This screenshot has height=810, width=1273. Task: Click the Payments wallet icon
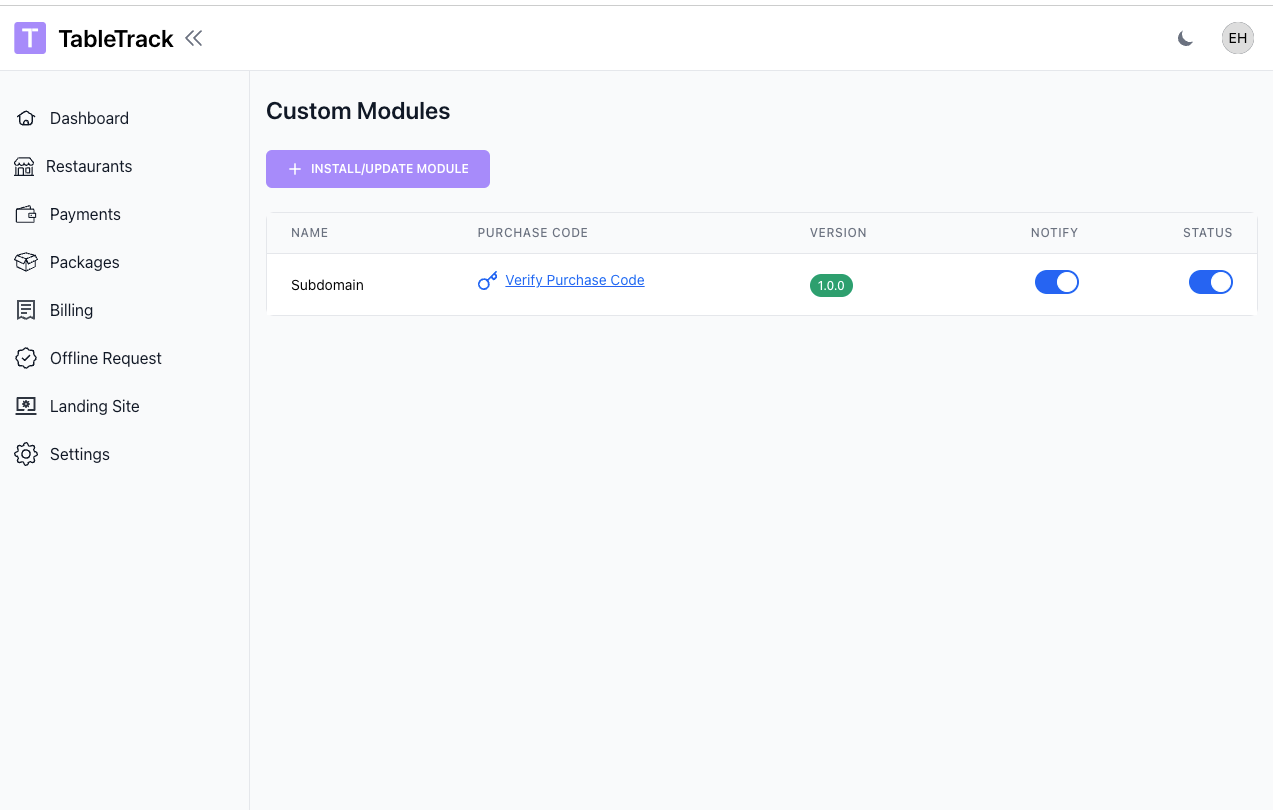tap(26, 214)
